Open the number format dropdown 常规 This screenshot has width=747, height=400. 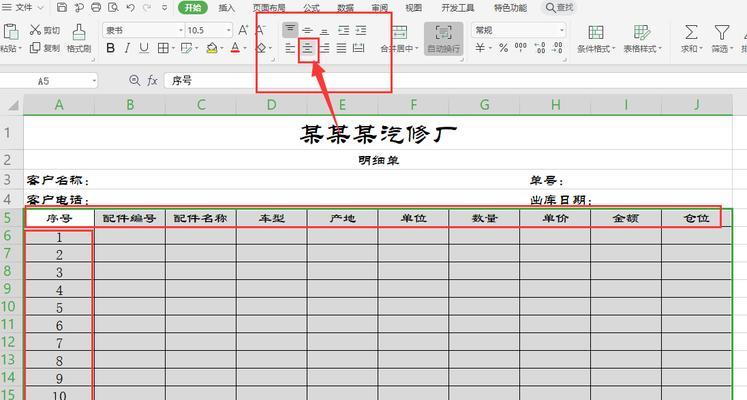[x=562, y=30]
